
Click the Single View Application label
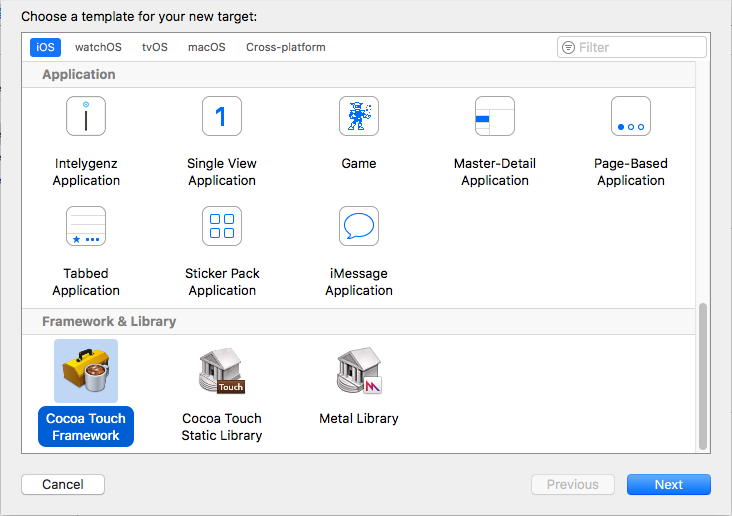click(x=222, y=172)
